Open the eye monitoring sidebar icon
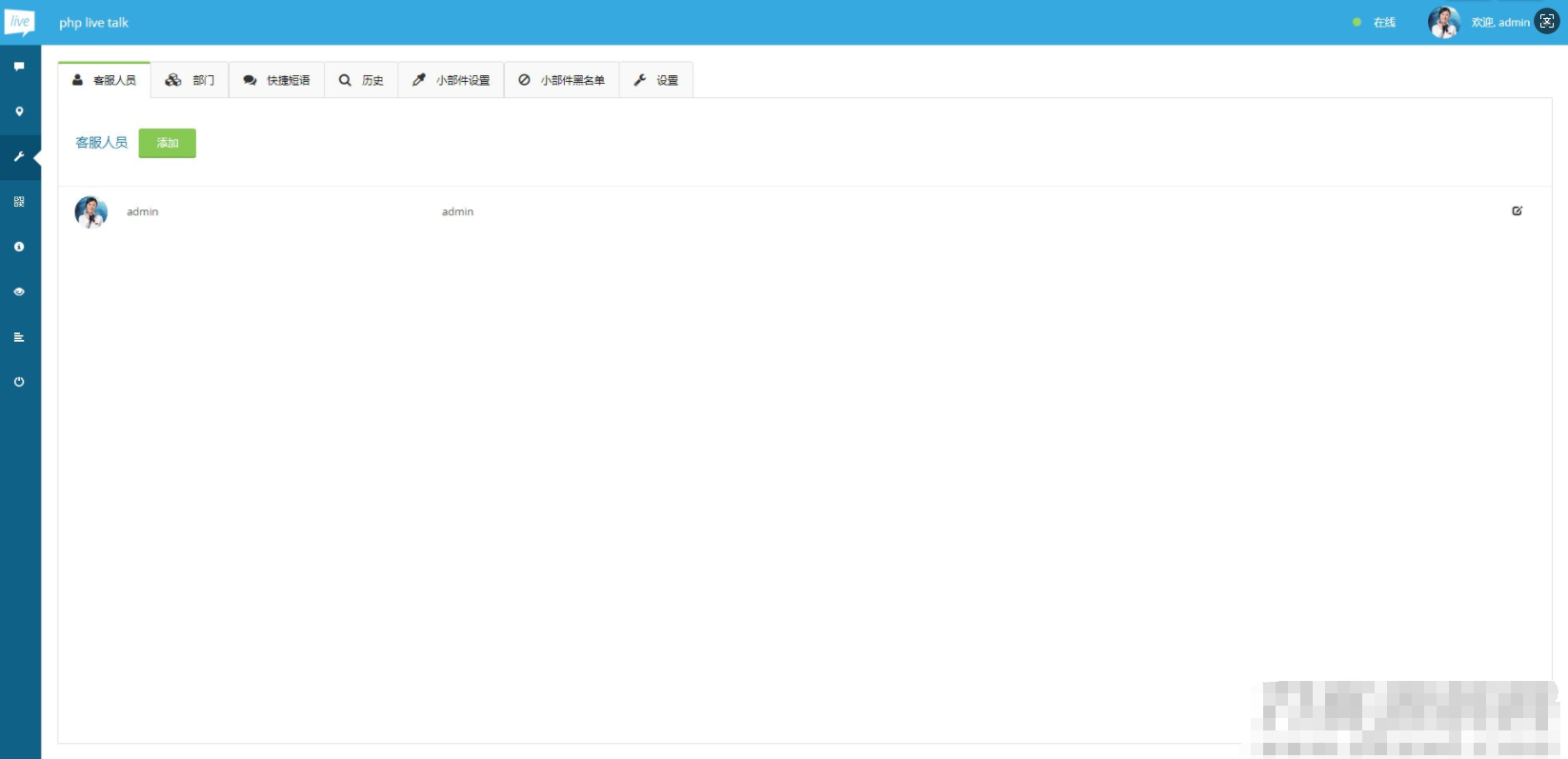The image size is (1568, 759). [x=19, y=292]
